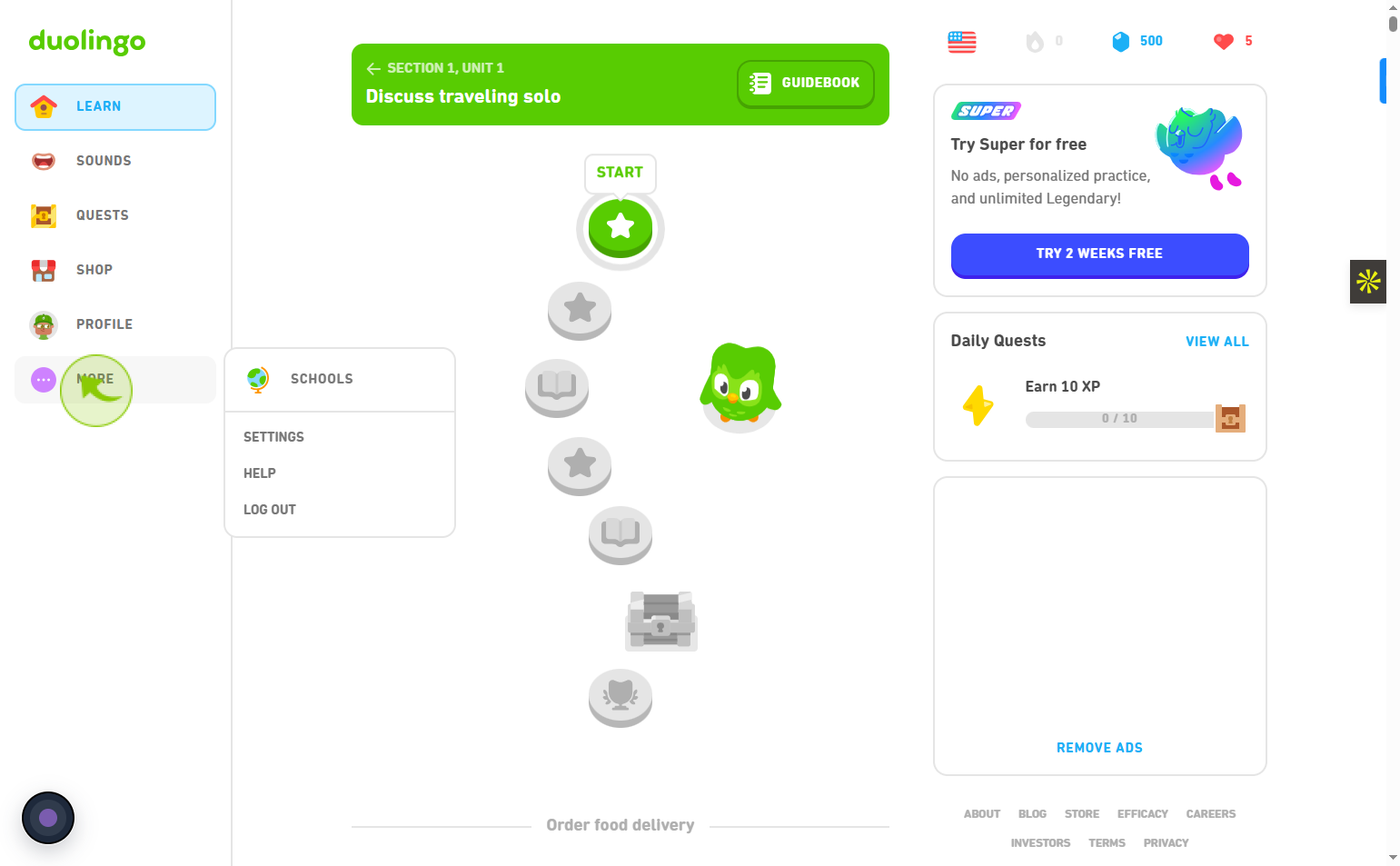Click the Earn 10 XP progress bar
The height and width of the screenshot is (866, 1400).
[x=1119, y=419]
